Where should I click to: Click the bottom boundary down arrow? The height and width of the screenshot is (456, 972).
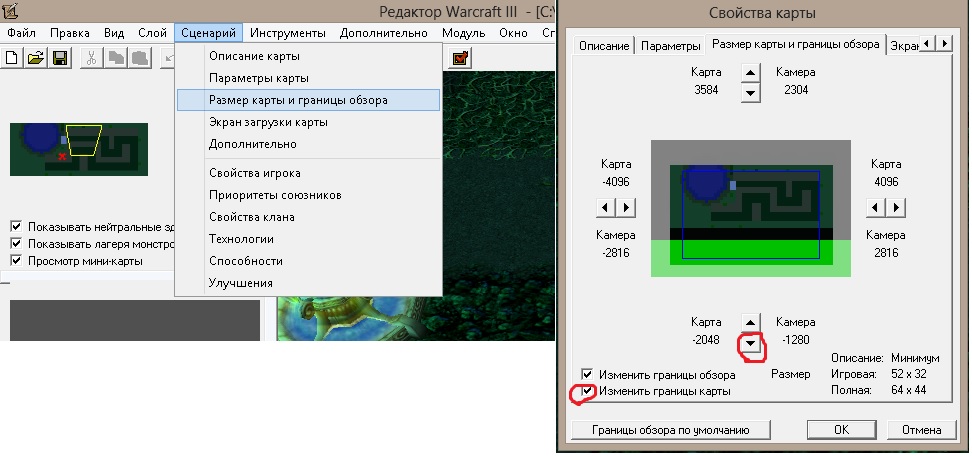tap(751, 343)
